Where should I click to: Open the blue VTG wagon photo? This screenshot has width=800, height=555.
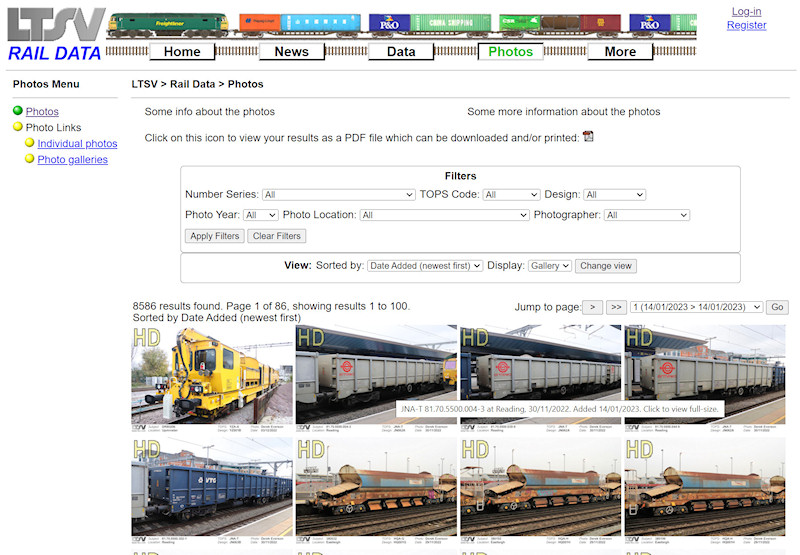212,490
